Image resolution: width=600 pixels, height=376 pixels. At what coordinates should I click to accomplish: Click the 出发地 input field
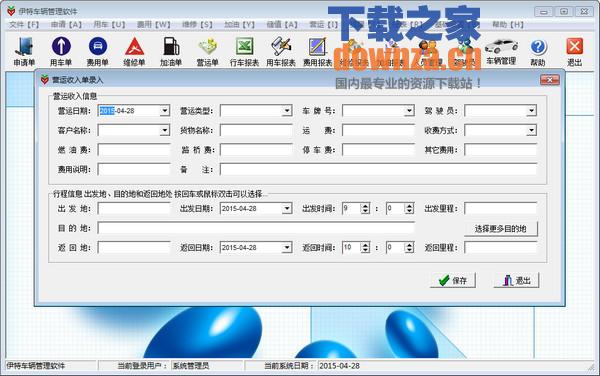click(134, 208)
